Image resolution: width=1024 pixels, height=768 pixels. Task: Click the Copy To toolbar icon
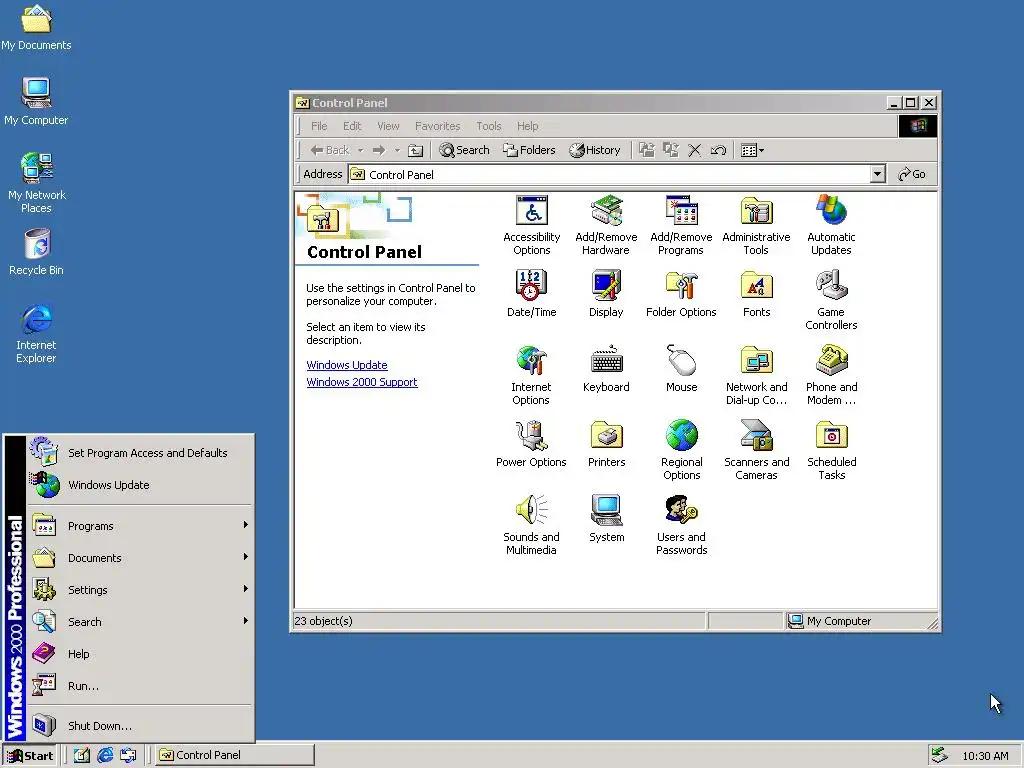click(671, 150)
